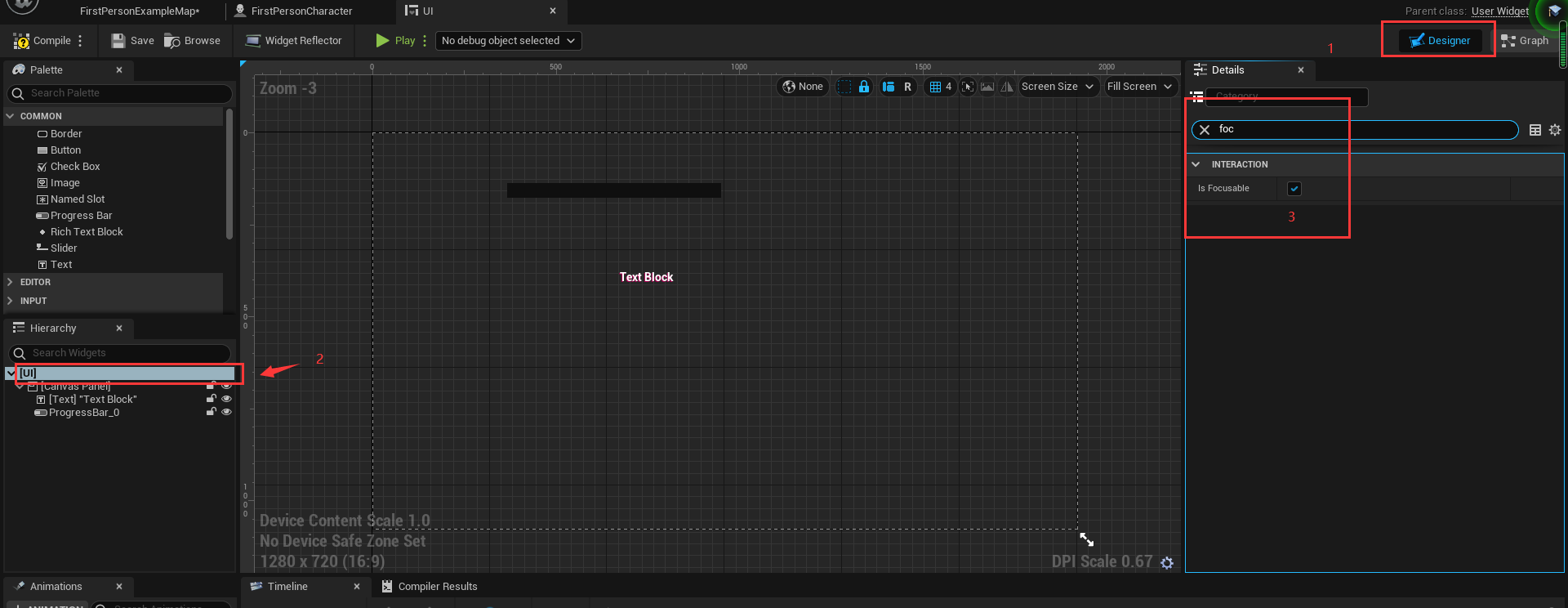Switch to the Graph mode tab
Screen dimensions: 1568x608
pos(1525,41)
